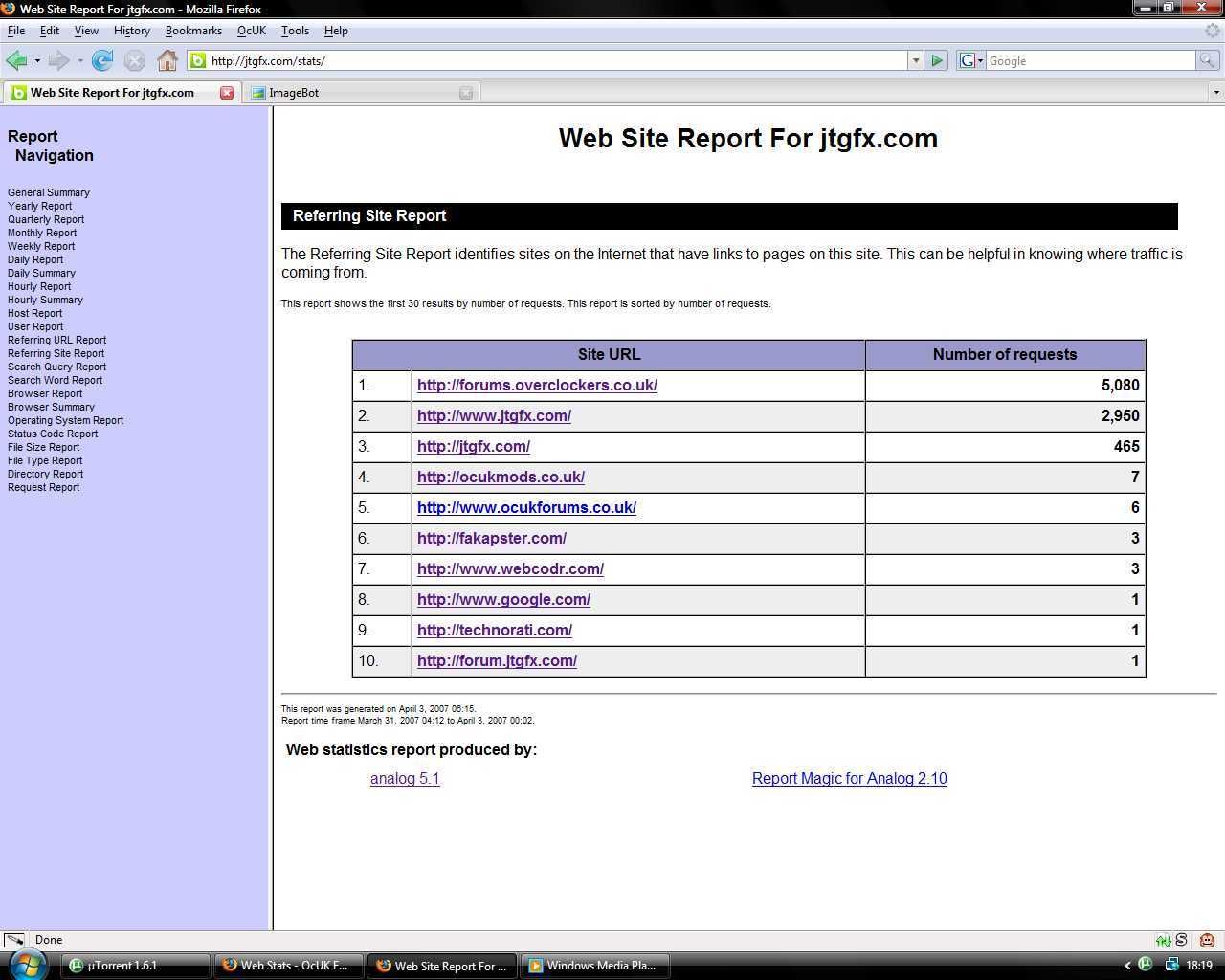Screen dimensions: 1225x980
Task: Follow the http://technorati.com/ link
Action: coord(495,630)
